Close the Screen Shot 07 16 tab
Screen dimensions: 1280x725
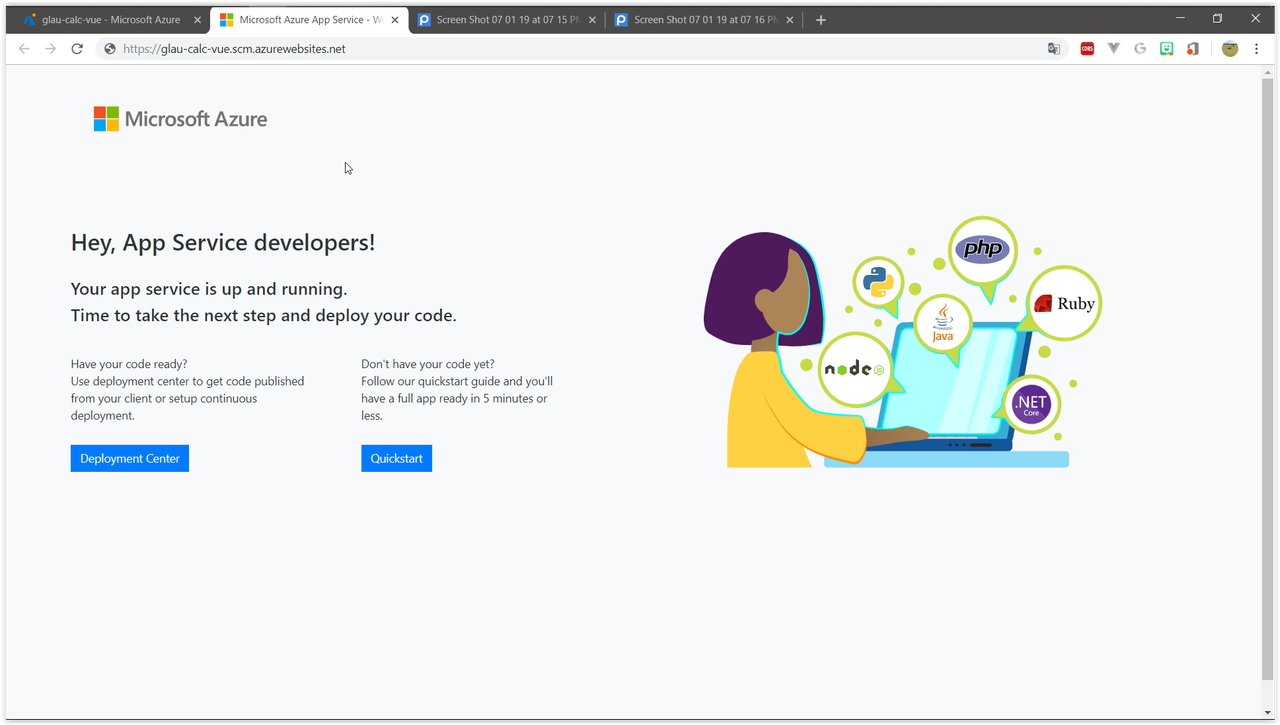point(789,20)
